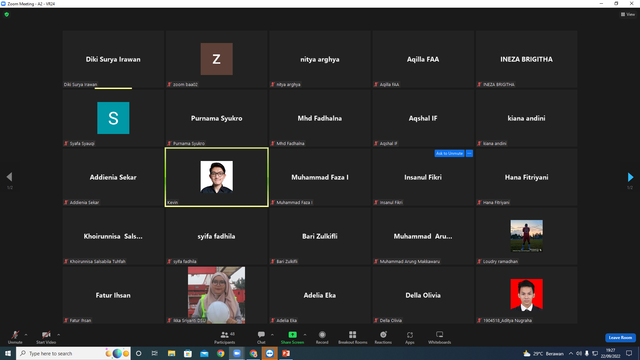Click the Fatur Ihsan participant name
The height and width of the screenshot is (360, 640).
(x=113, y=295)
